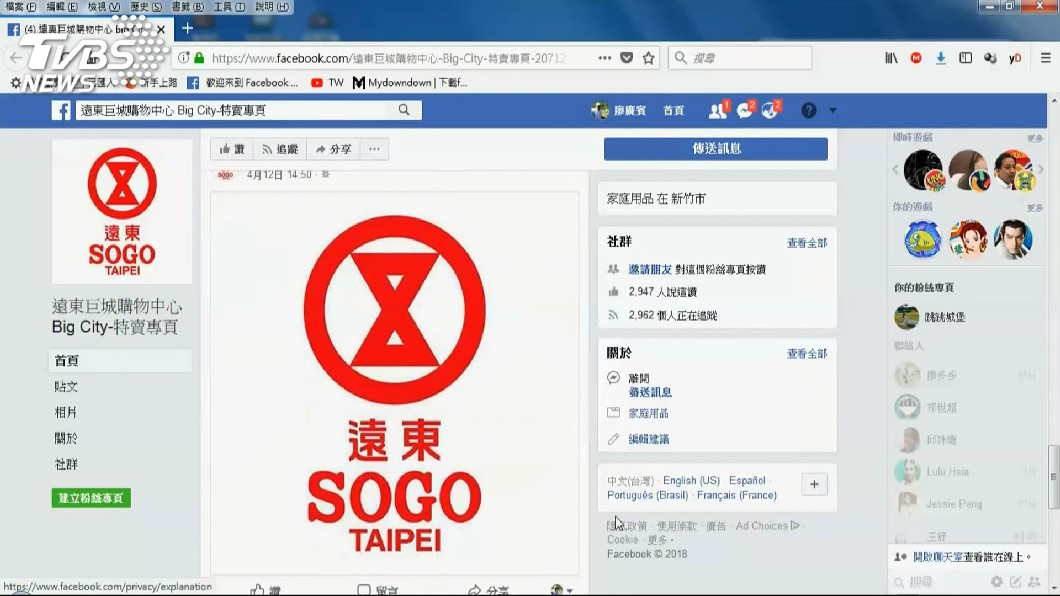The height and width of the screenshot is (596, 1060).
Task: Click the 分享 share button
Action: coord(333,149)
